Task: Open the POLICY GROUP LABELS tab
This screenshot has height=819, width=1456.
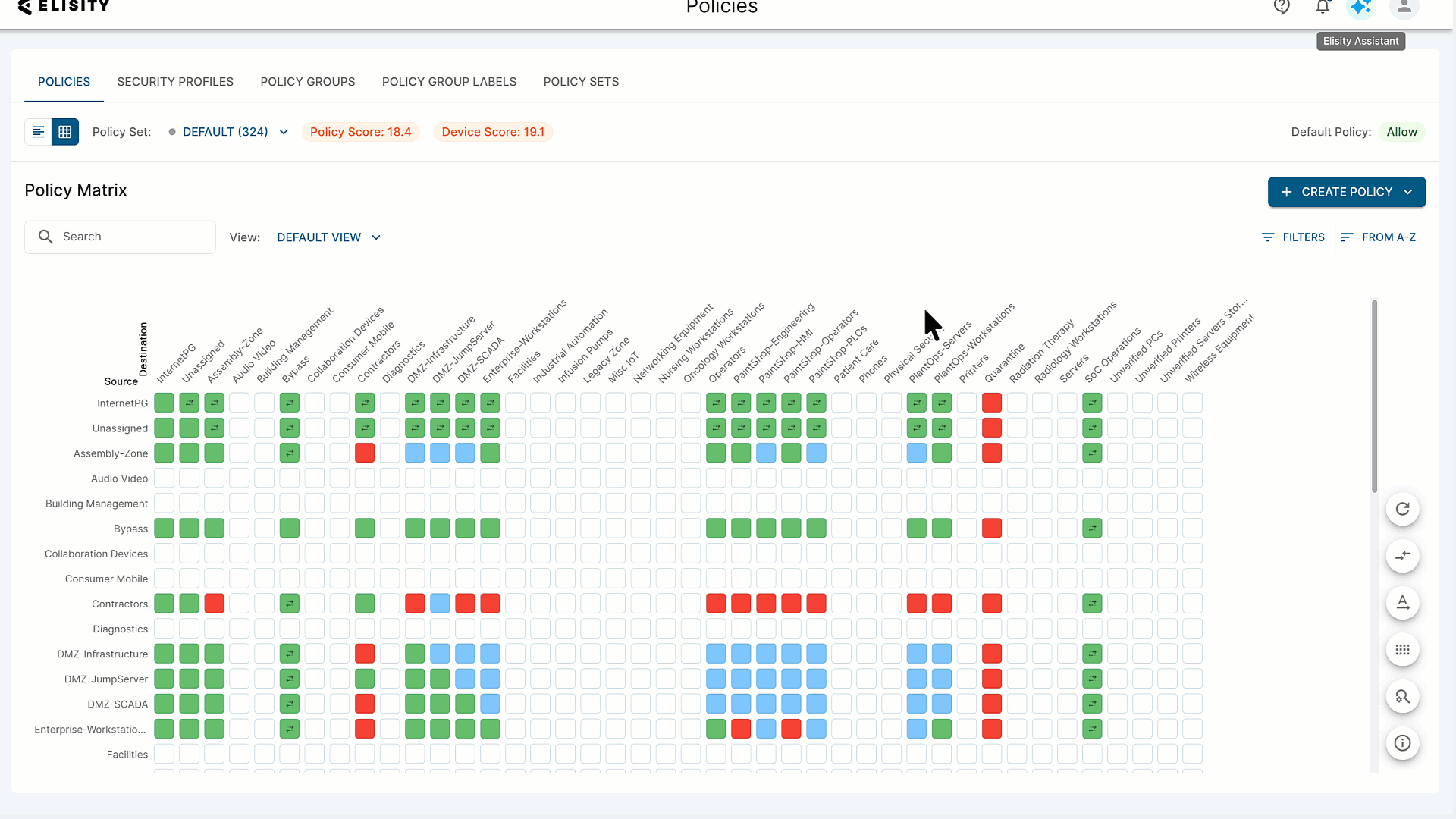Action: pos(449,82)
